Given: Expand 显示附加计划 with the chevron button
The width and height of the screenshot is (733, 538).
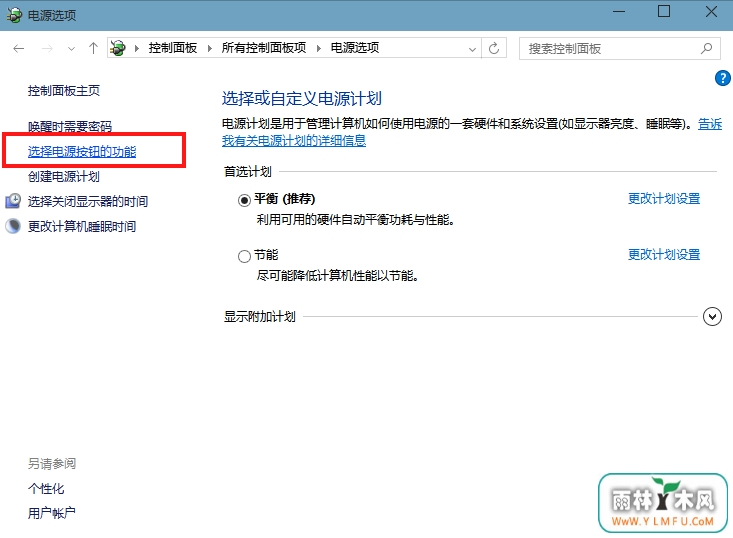Looking at the screenshot, I should point(712,317).
